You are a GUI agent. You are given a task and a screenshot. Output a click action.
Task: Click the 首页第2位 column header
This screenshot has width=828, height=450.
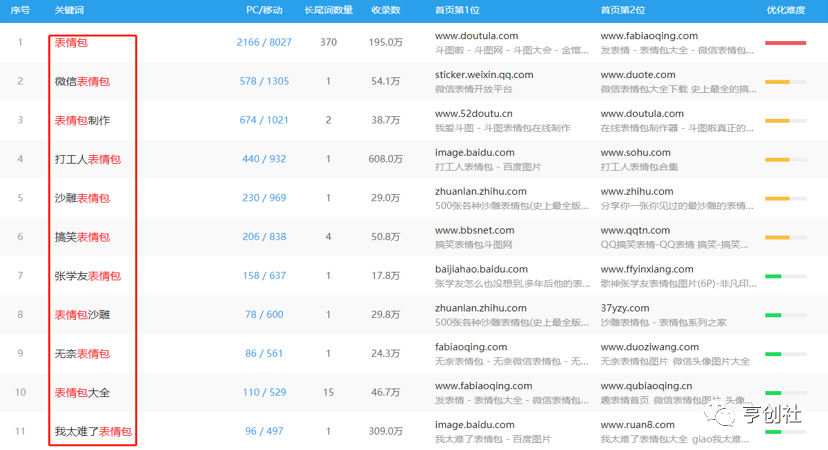click(x=623, y=10)
